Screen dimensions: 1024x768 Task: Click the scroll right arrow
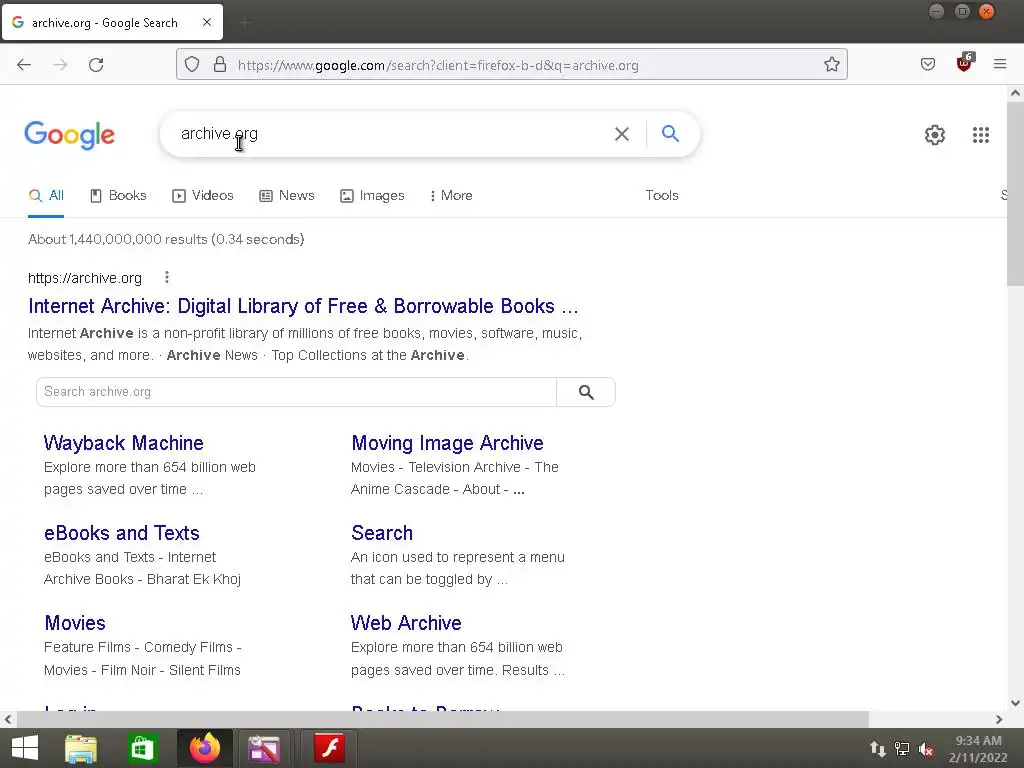(999, 719)
